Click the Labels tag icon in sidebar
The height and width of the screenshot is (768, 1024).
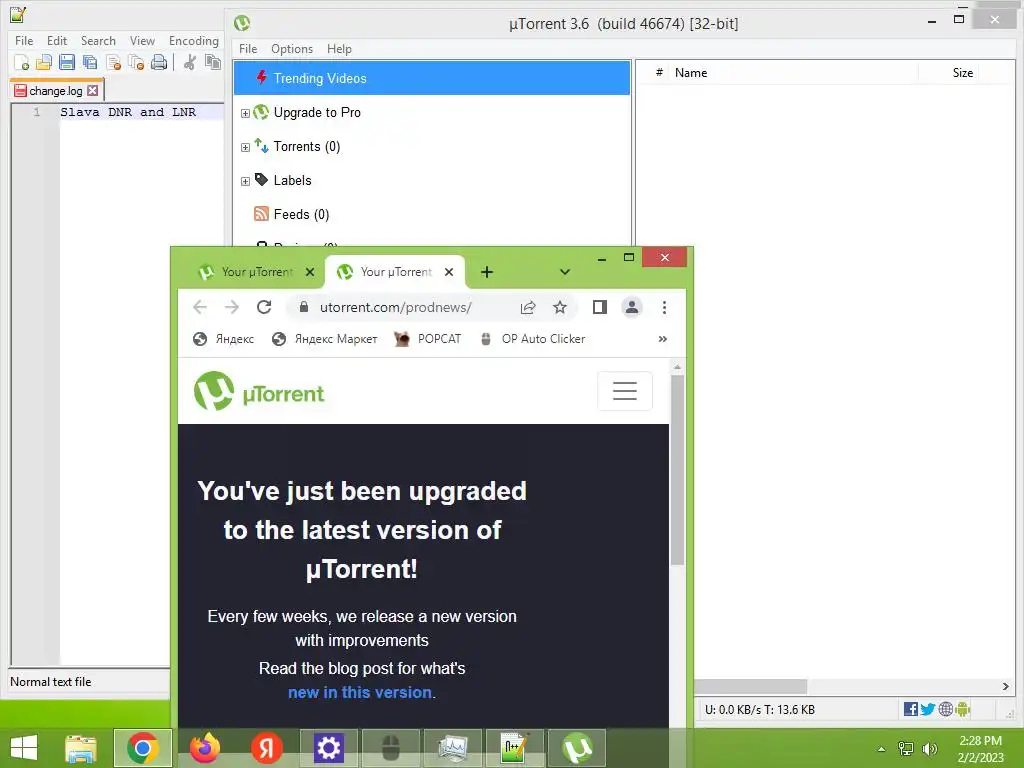(x=261, y=180)
